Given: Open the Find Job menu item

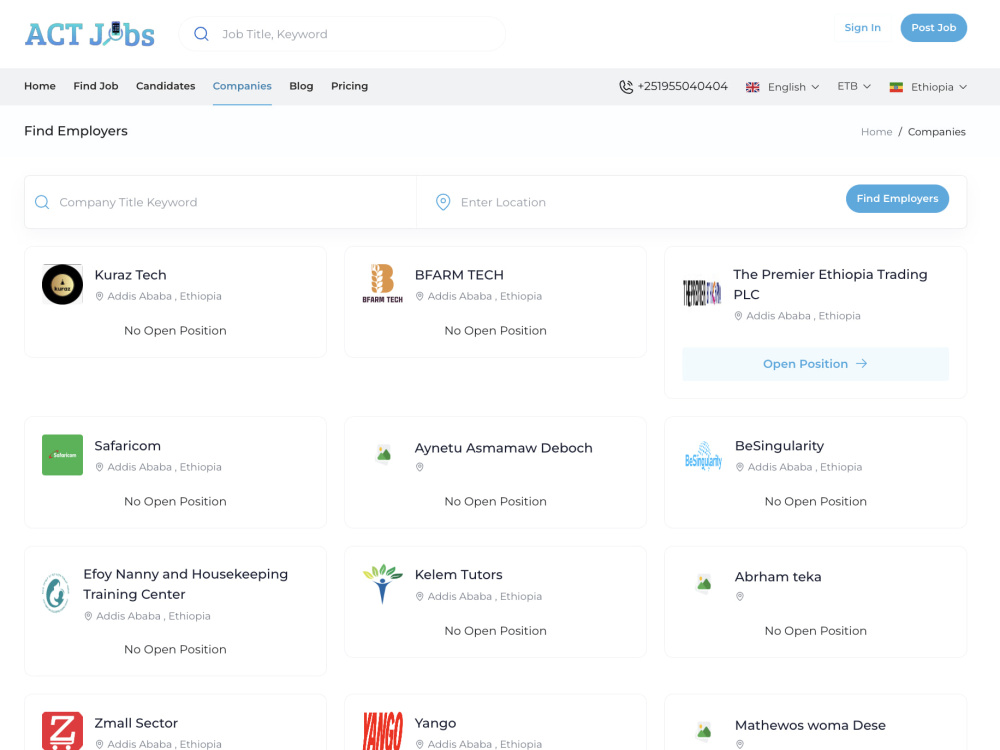Looking at the screenshot, I should 96,86.
